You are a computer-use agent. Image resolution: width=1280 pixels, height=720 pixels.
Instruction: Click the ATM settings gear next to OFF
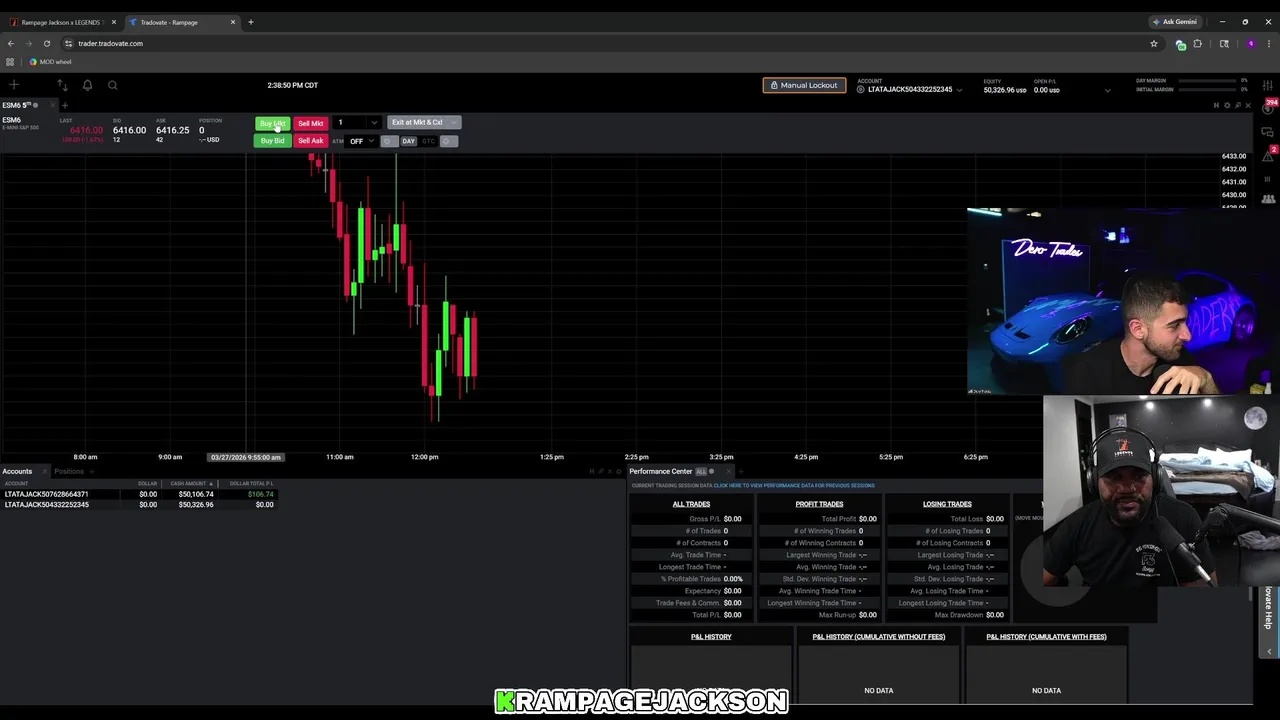(389, 141)
